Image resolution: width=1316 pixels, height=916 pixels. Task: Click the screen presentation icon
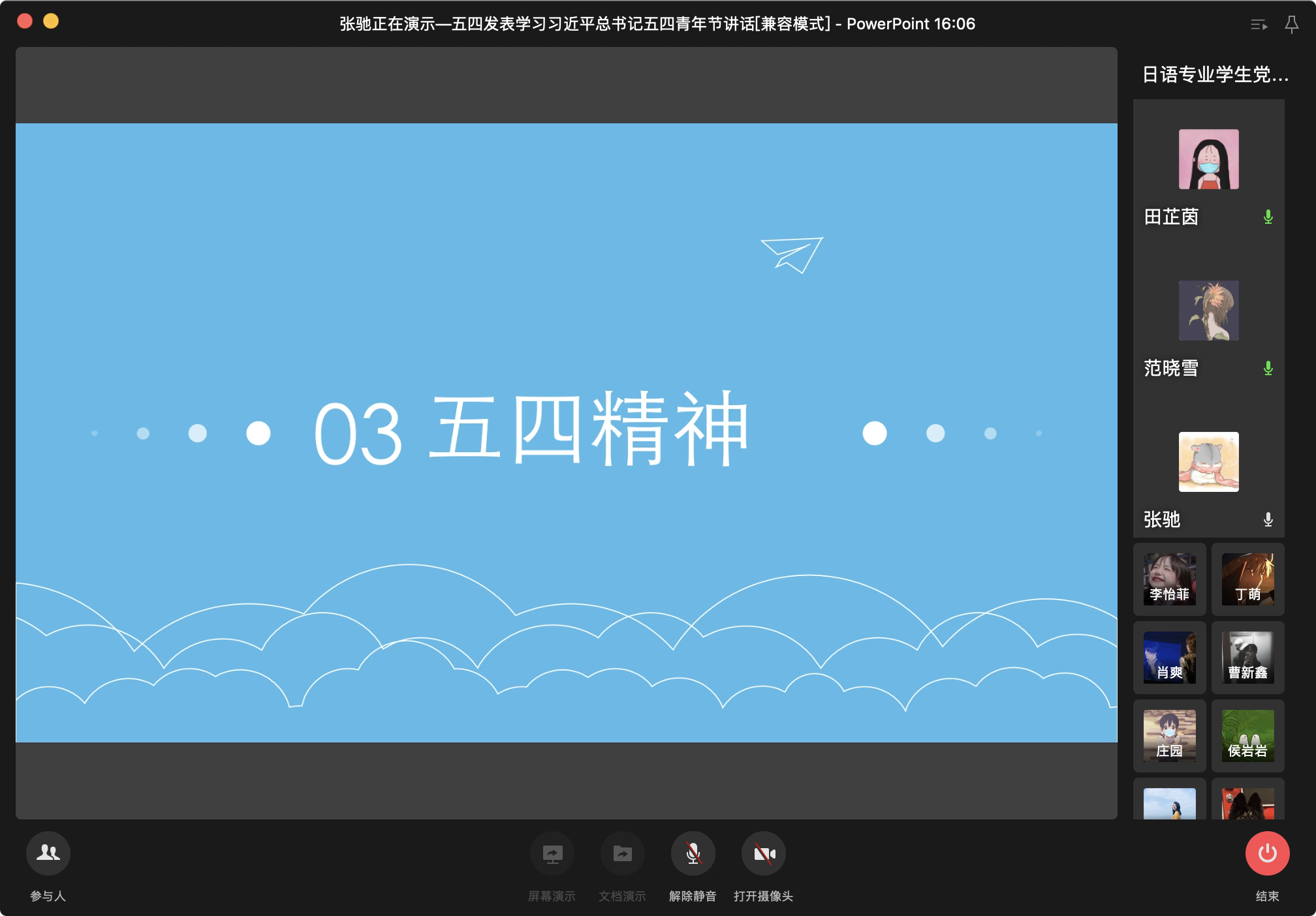pyautogui.click(x=552, y=853)
